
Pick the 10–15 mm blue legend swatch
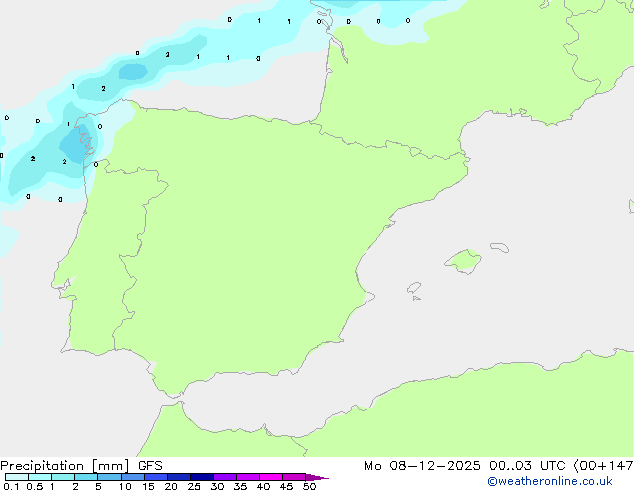click(132, 477)
